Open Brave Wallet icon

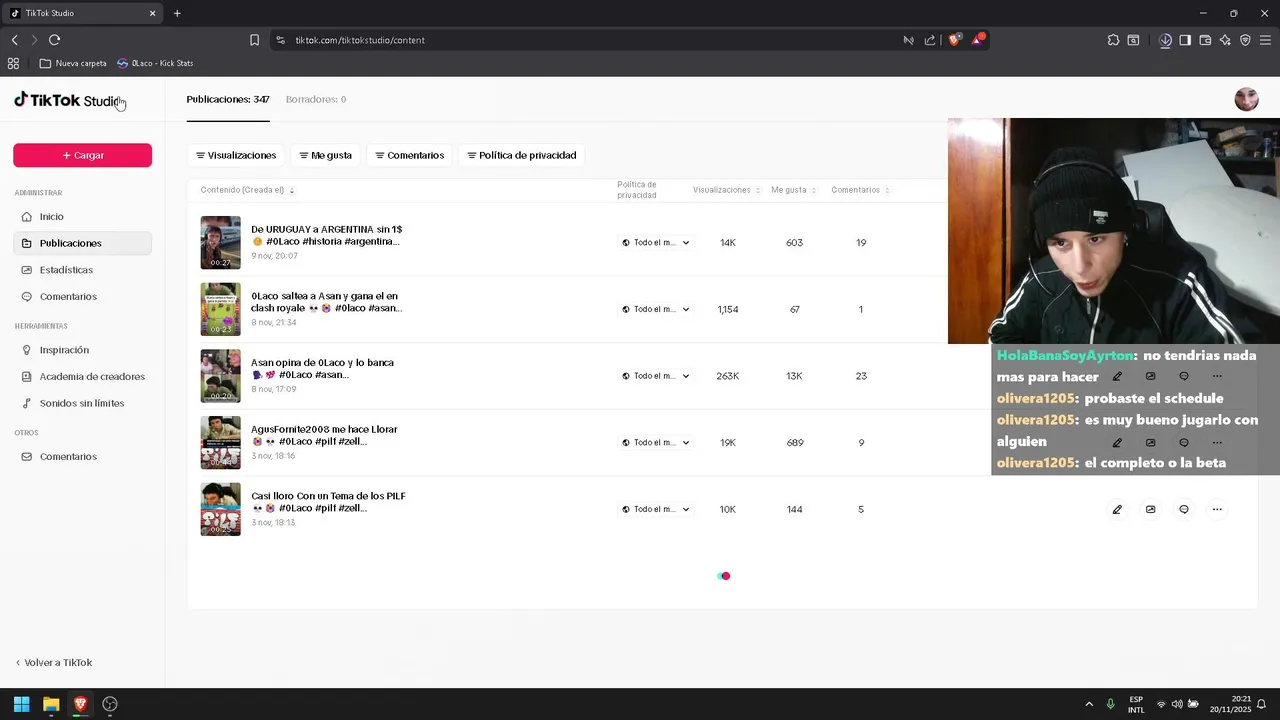click(1205, 40)
